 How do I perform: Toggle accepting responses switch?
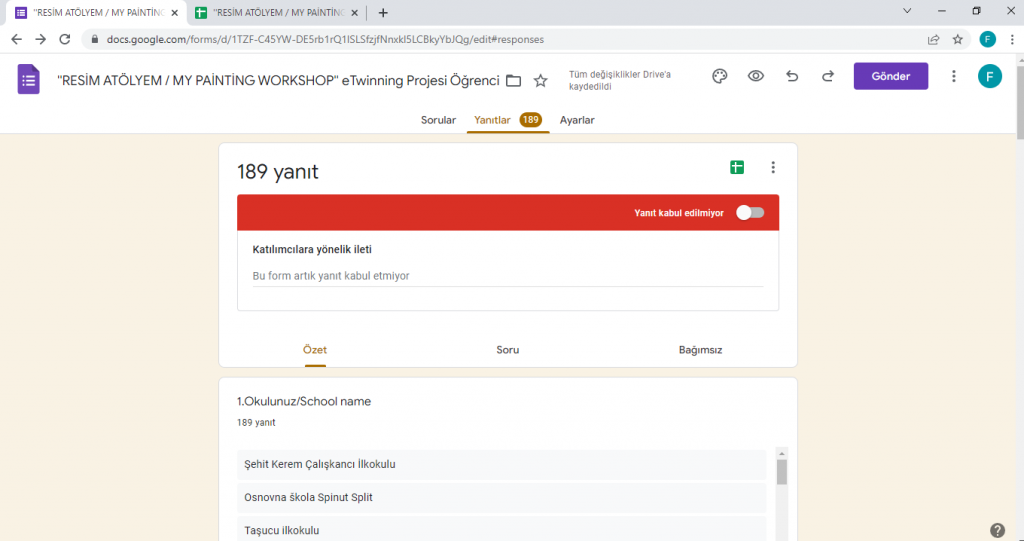point(749,212)
